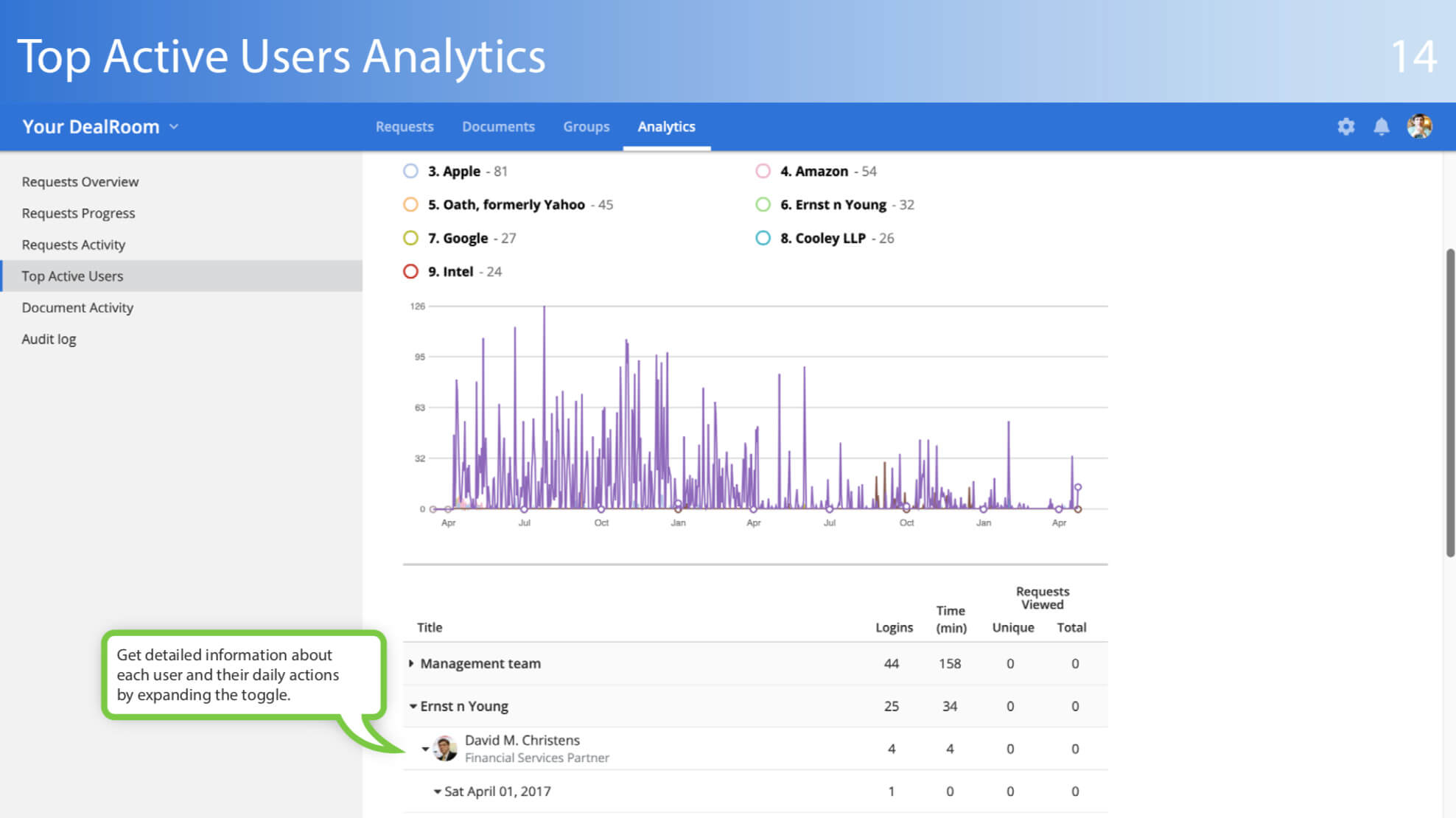Toggle Oath, formerly Yahoo series circle
Viewport: 1456px width, 818px height.
coord(410,205)
